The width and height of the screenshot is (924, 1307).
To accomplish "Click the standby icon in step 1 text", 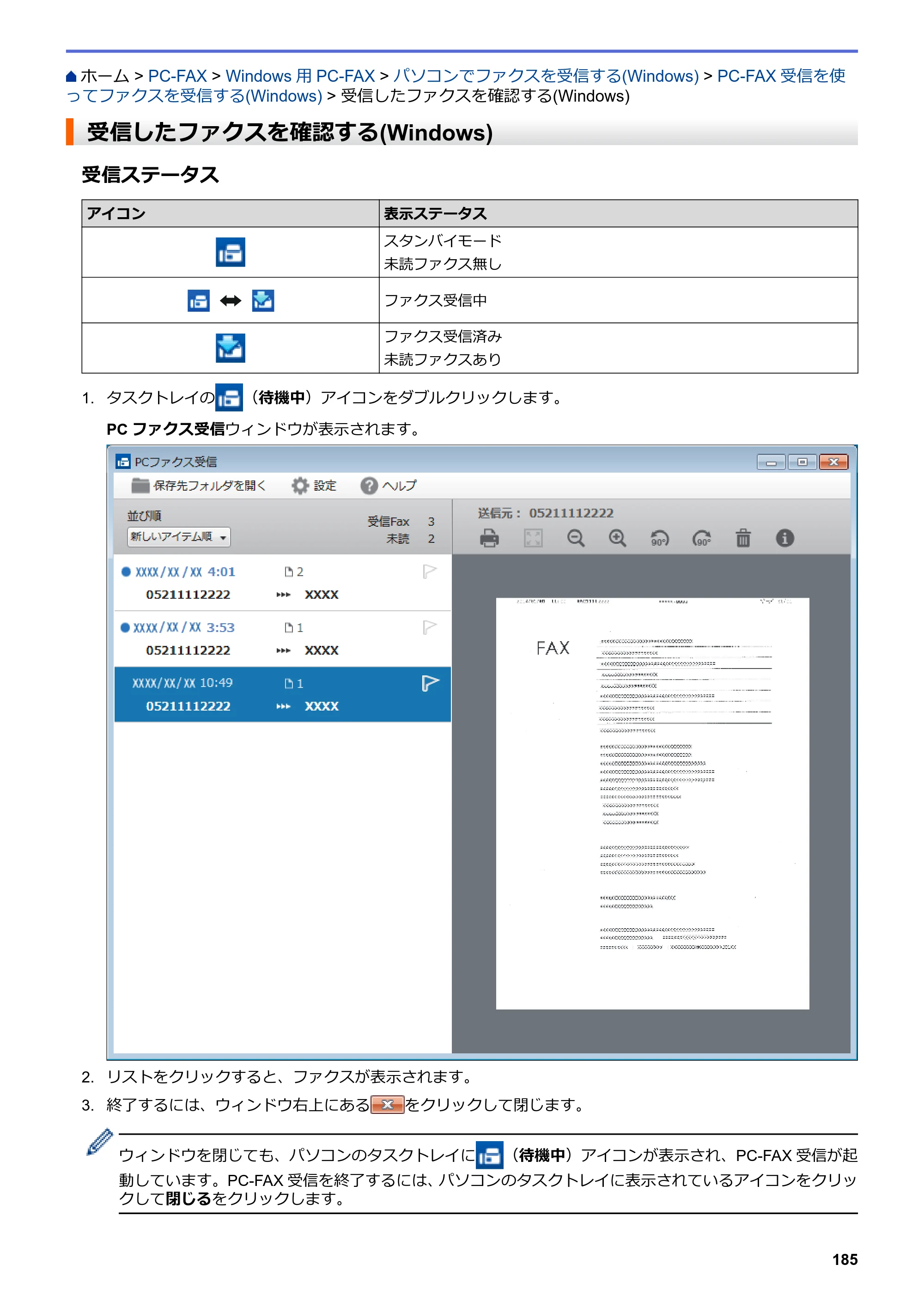I will pyautogui.click(x=229, y=397).
